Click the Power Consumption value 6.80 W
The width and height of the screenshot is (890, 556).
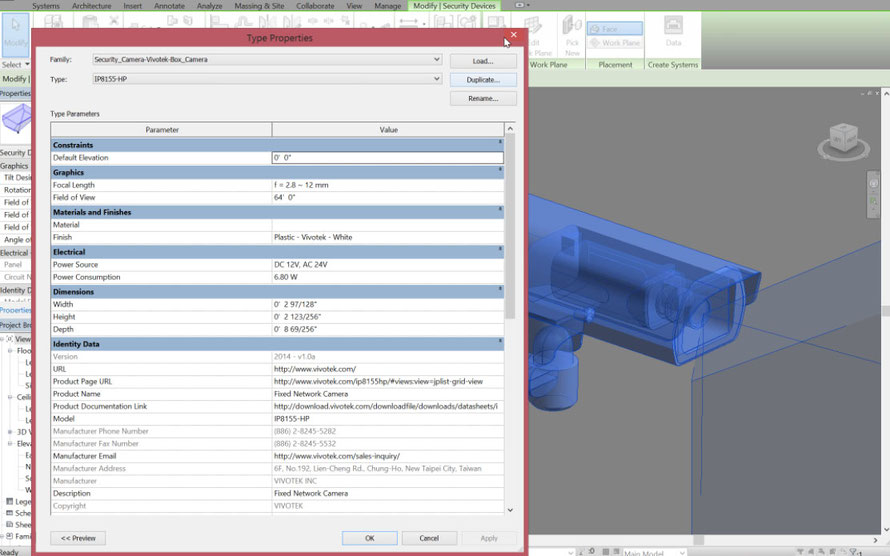click(388, 277)
